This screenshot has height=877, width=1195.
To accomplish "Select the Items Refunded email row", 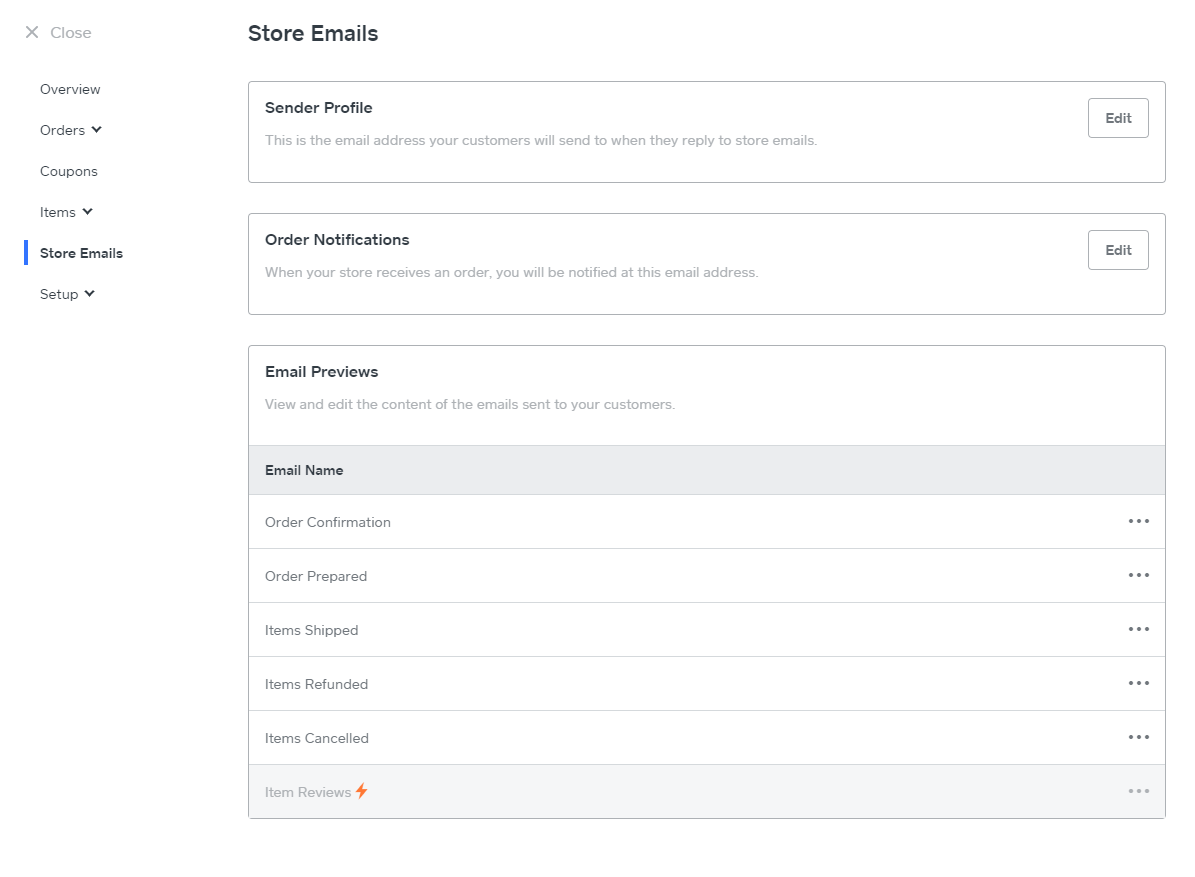I will coord(316,684).
